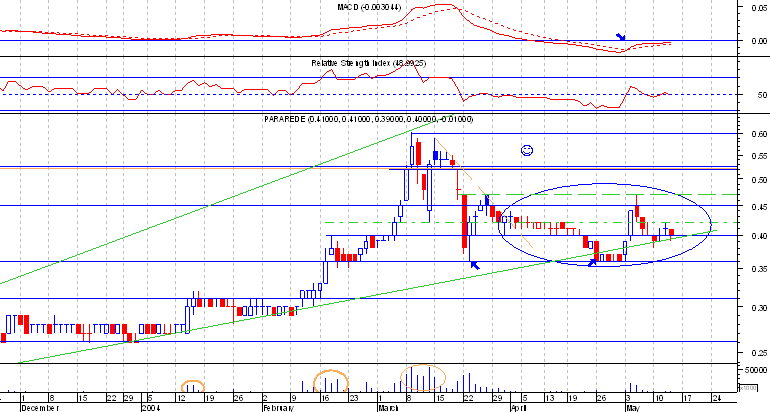This screenshot has height=412, width=770.
Task: Click the 13 date tick in April
Action: tap(550, 398)
